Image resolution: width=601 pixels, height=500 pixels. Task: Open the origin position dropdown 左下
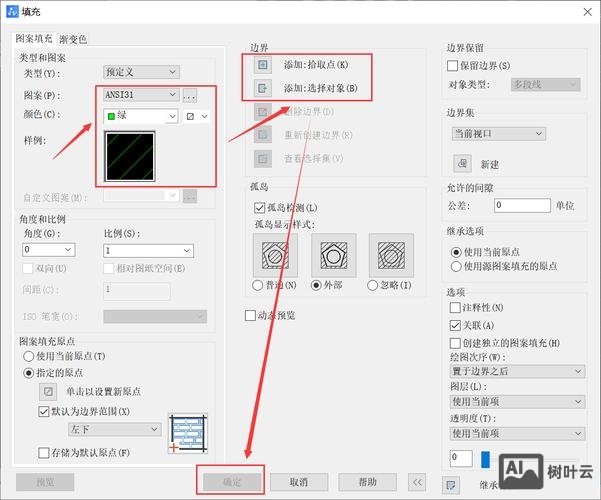pyautogui.click(x=115, y=429)
